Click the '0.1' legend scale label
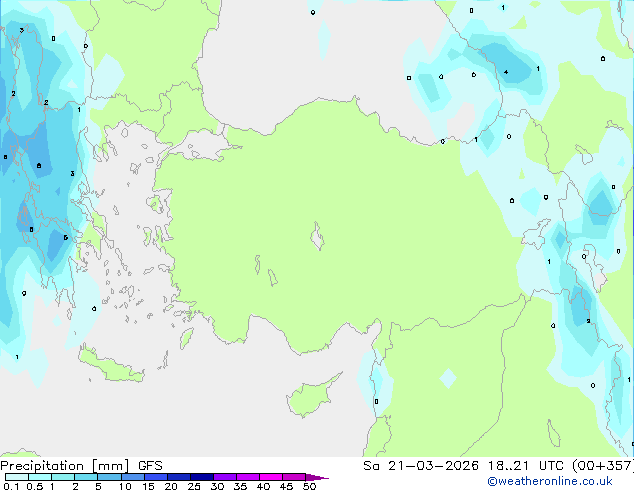Viewport: 634px width, 490px height. pyautogui.click(x=11, y=486)
